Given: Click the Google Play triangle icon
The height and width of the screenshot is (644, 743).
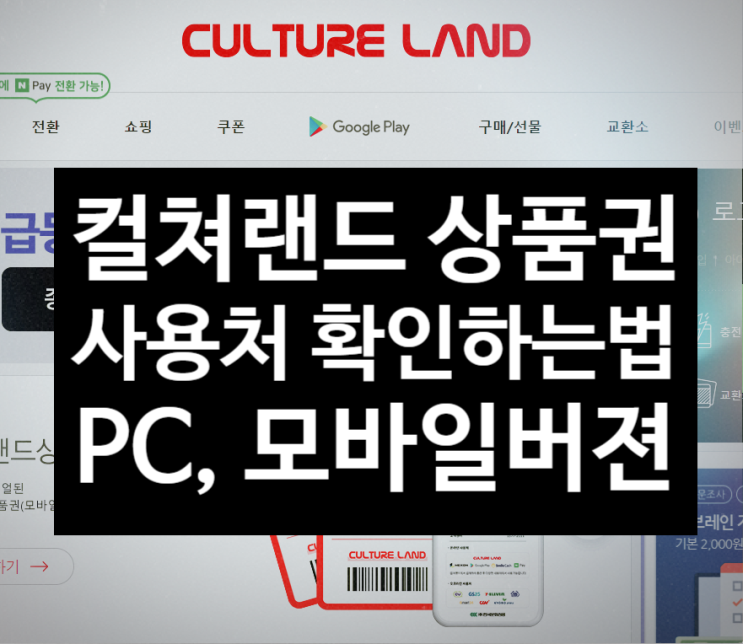Looking at the screenshot, I should click(317, 127).
